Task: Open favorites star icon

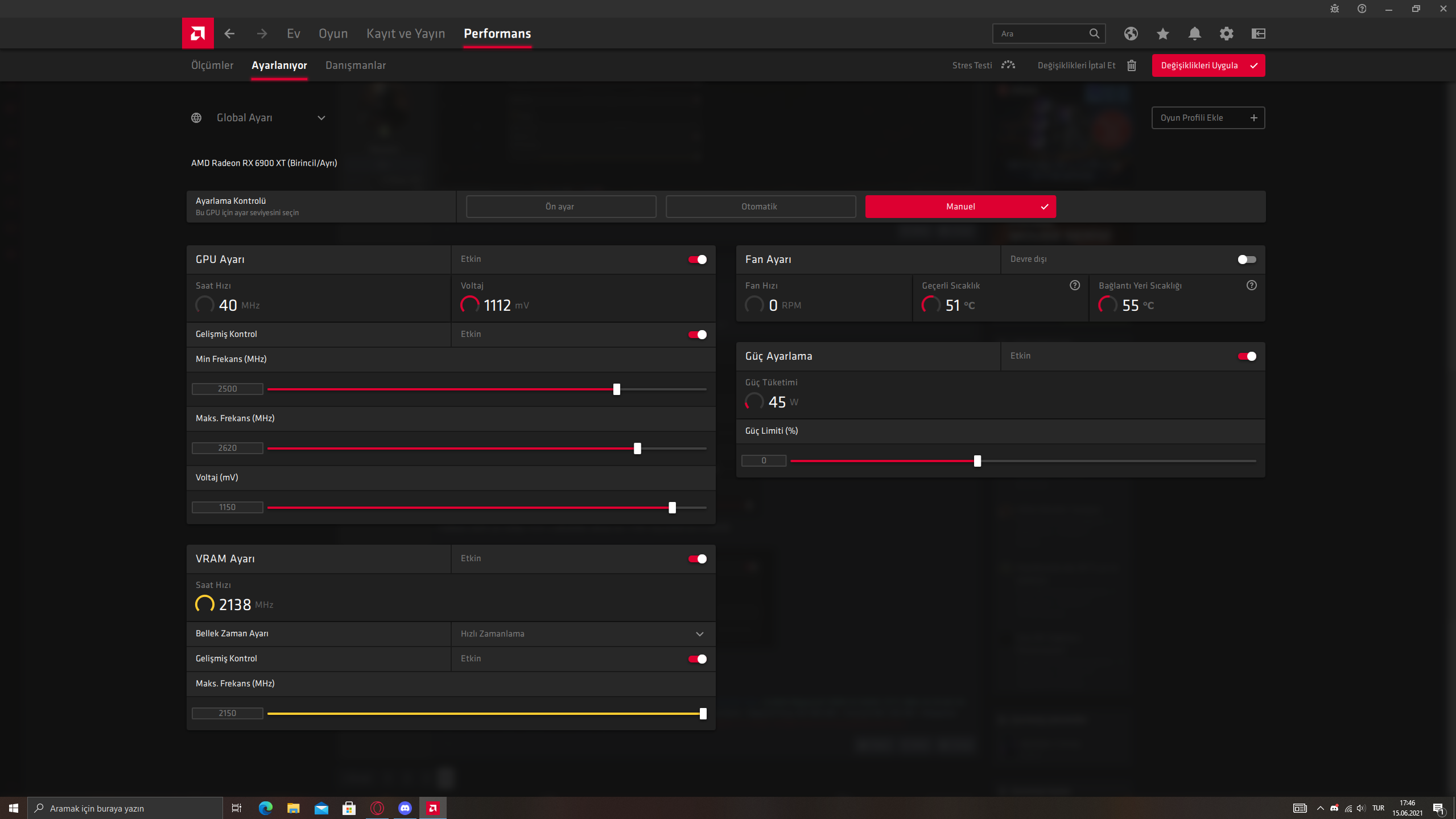Action: [x=1162, y=34]
